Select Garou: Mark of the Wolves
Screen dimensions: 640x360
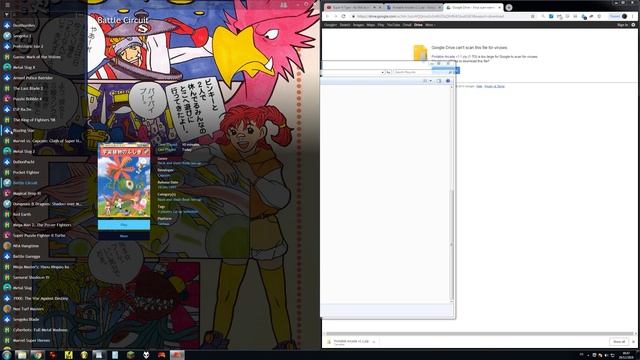[37, 57]
